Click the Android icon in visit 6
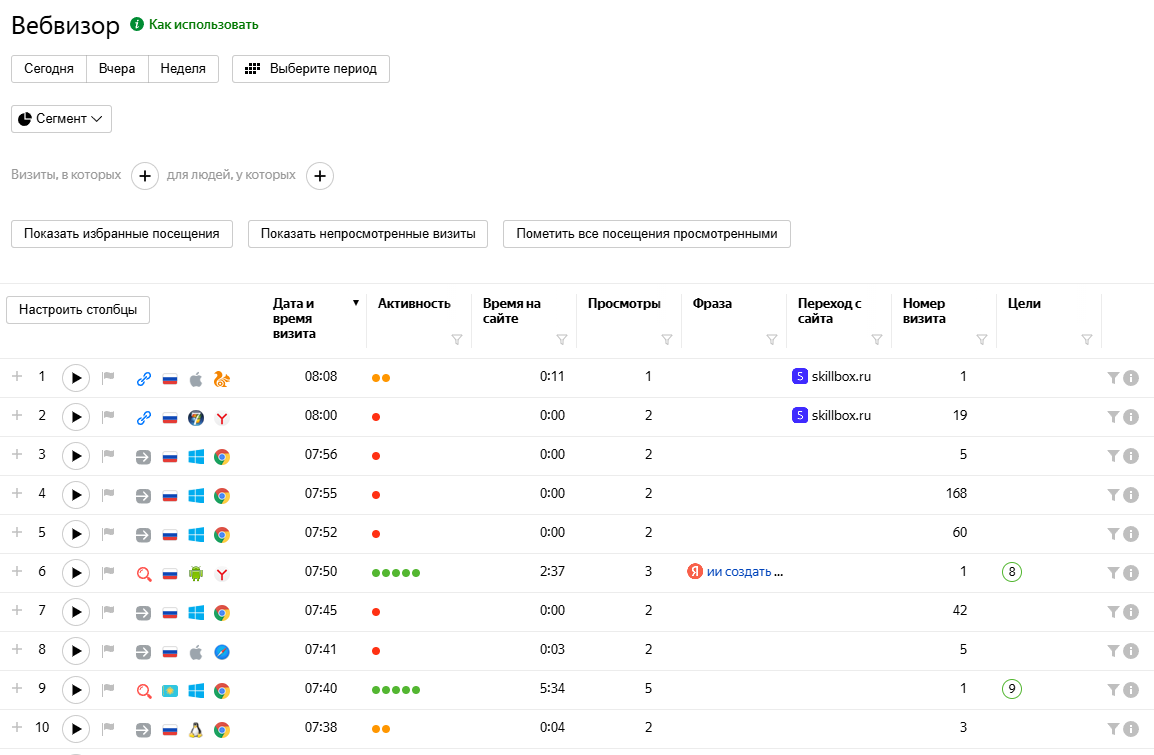Viewport: 1154px width, 755px height. tap(196, 574)
